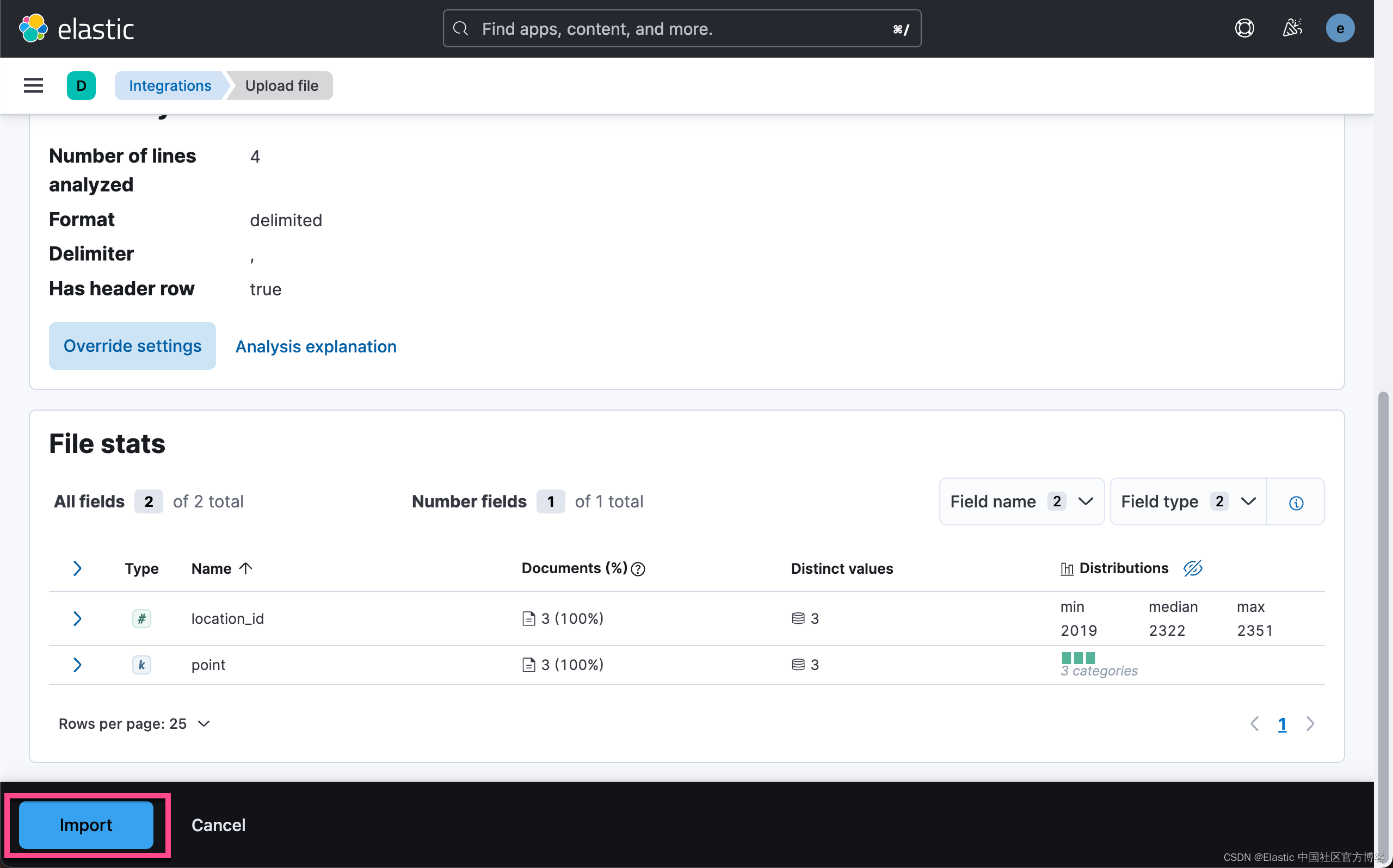
Task: Open the Rows per page dropdown
Action: tap(134, 723)
